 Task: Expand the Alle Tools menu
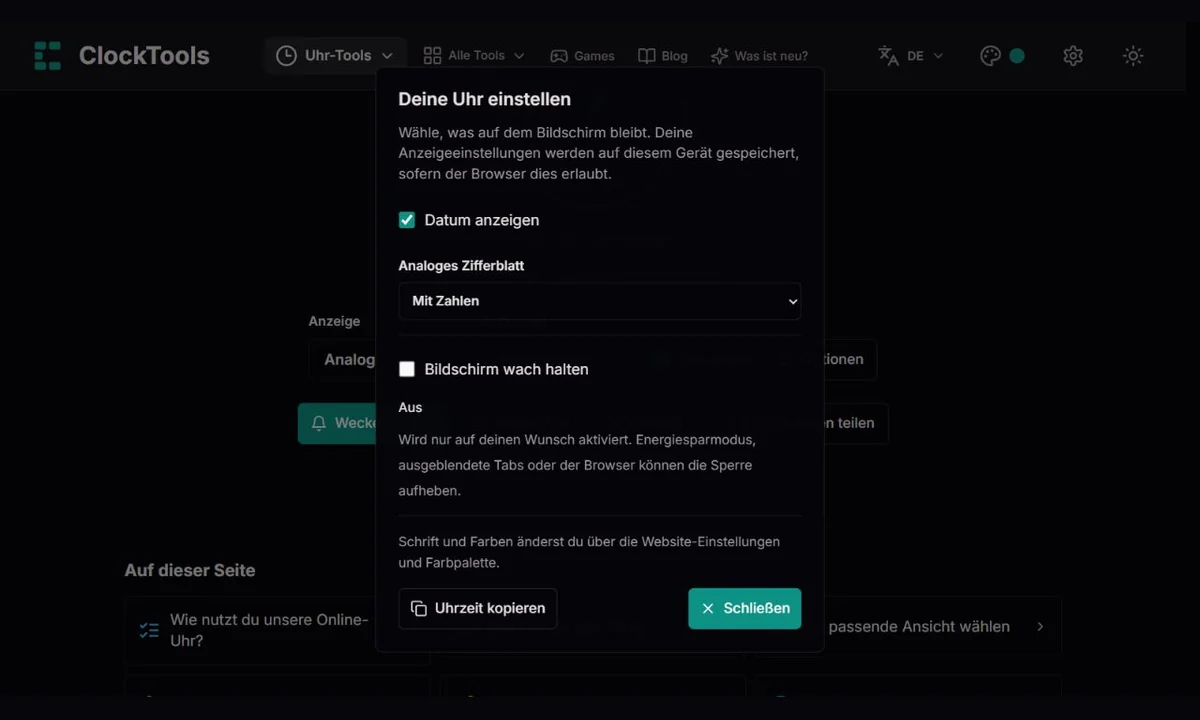[x=474, y=56]
